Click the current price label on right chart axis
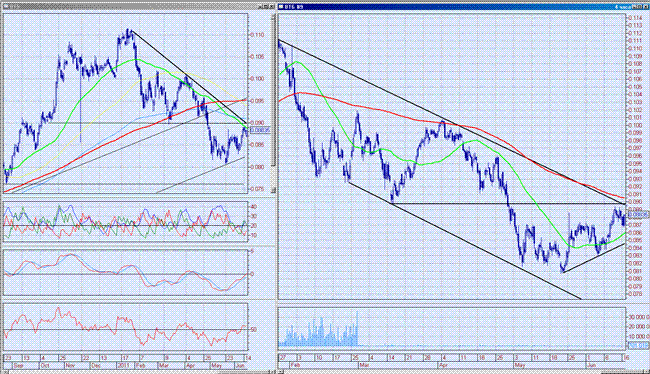Viewport: 650px width, 374px height. click(x=638, y=215)
